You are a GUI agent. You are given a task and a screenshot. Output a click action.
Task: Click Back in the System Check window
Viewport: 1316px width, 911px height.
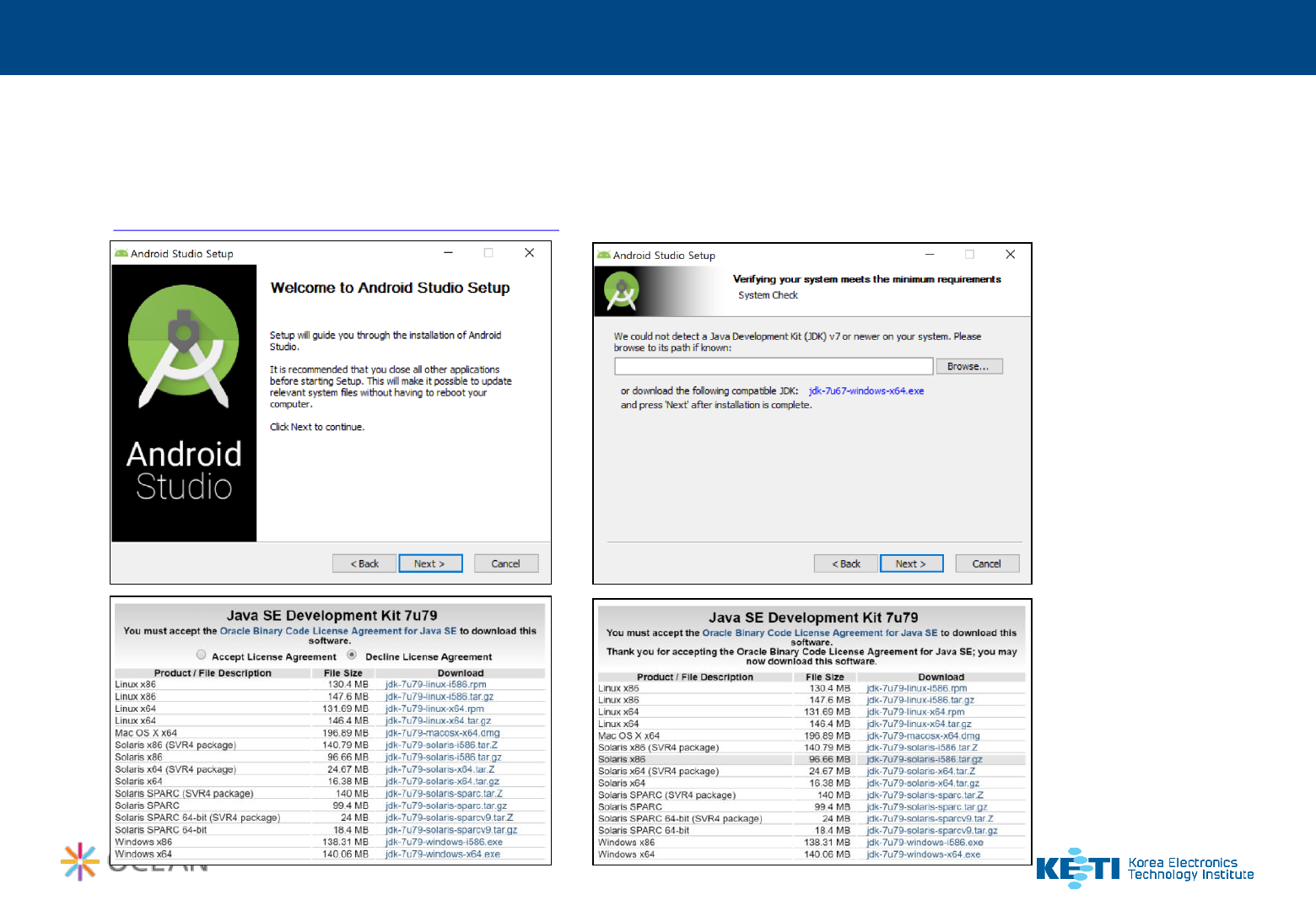(846, 563)
